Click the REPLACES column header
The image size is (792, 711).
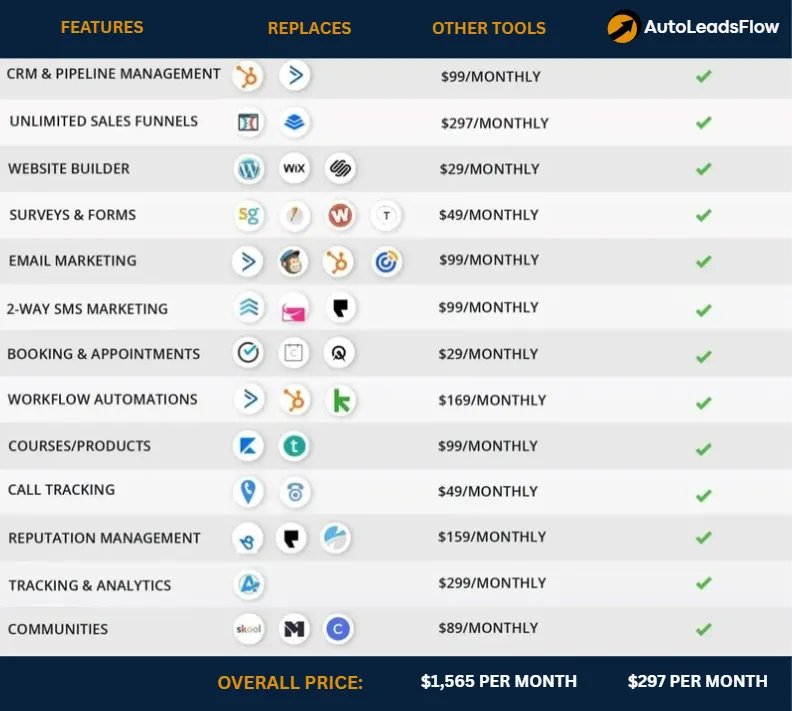(x=309, y=28)
